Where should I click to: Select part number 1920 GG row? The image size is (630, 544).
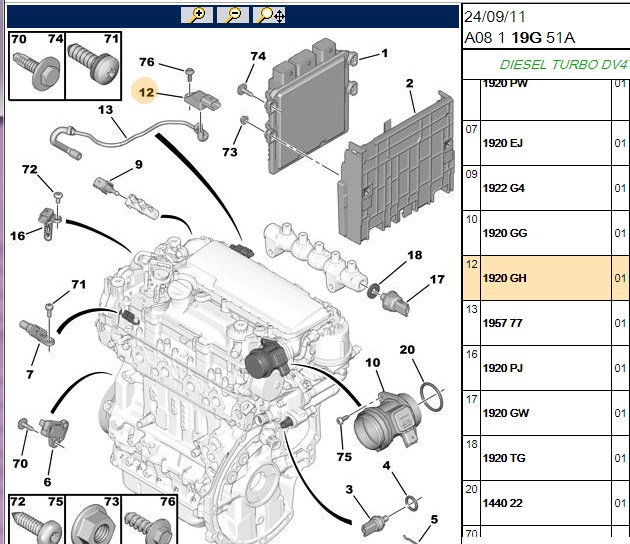point(546,233)
